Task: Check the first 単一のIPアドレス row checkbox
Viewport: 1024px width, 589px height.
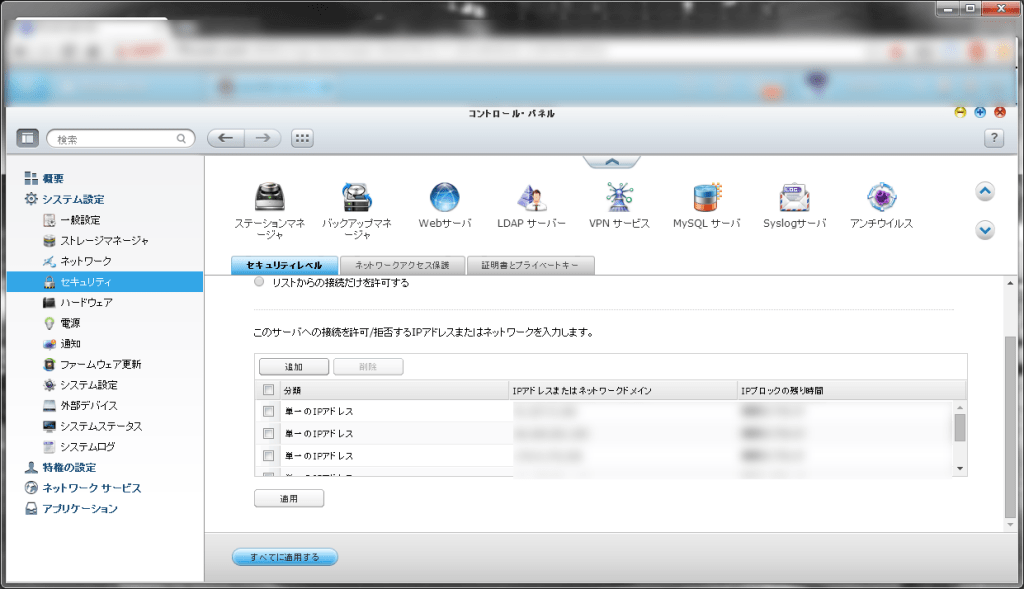Action: click(x=268, y=411)
